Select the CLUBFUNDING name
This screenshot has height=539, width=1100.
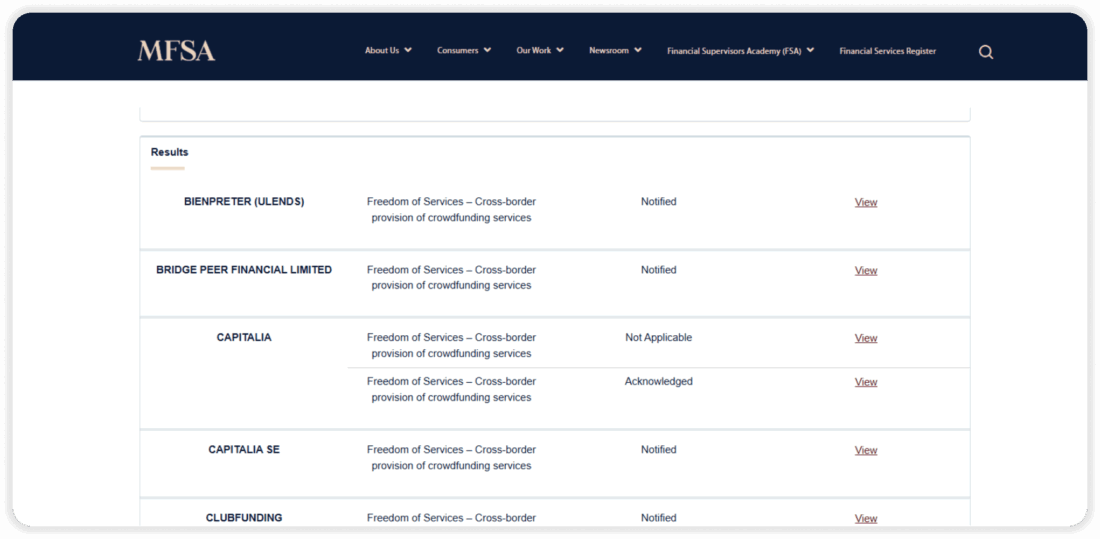[244, 517]
